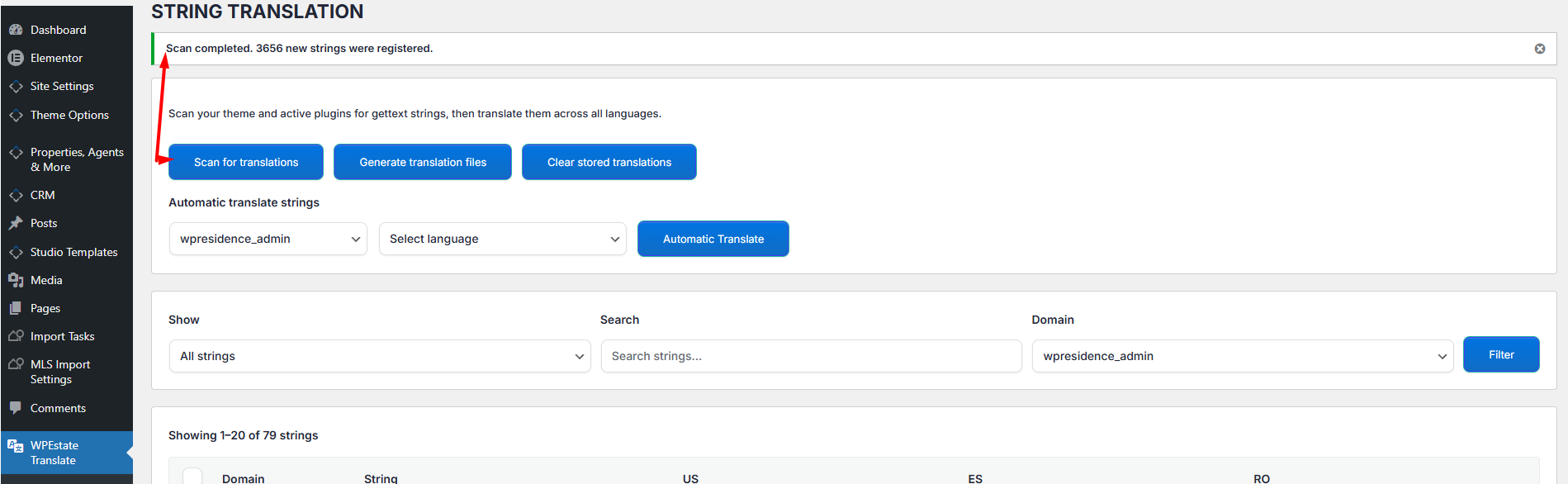Click the Dashboard icon in sidebar

click(16, 30)
